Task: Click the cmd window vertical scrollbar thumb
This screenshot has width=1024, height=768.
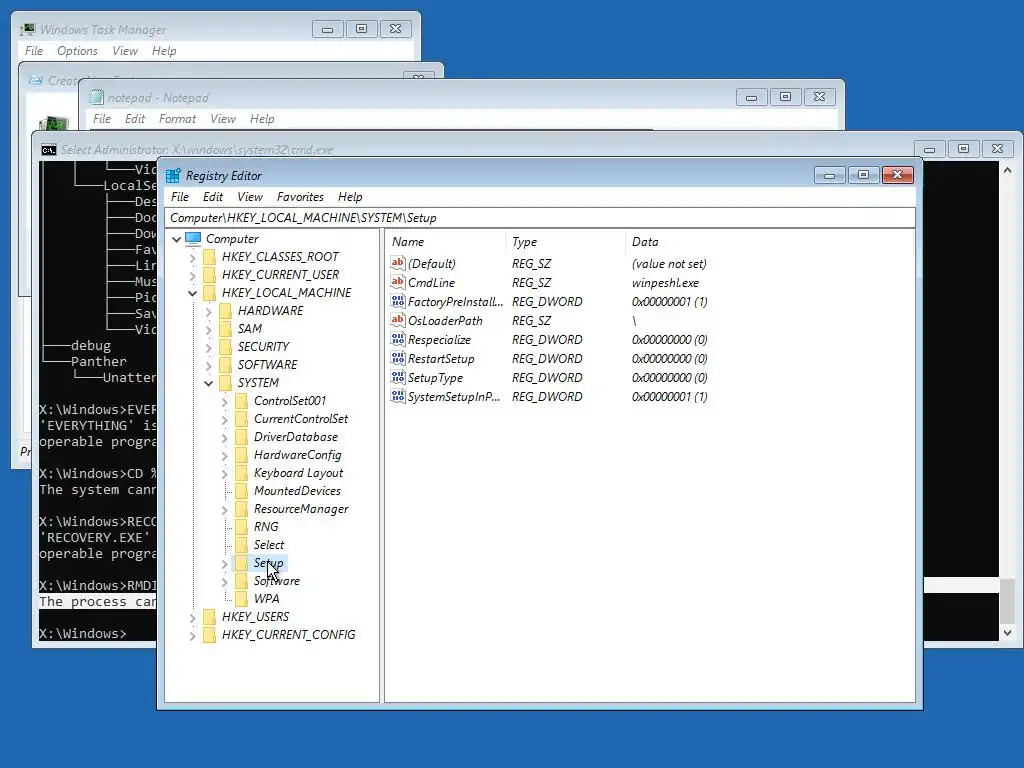Action: point(1007,601)
